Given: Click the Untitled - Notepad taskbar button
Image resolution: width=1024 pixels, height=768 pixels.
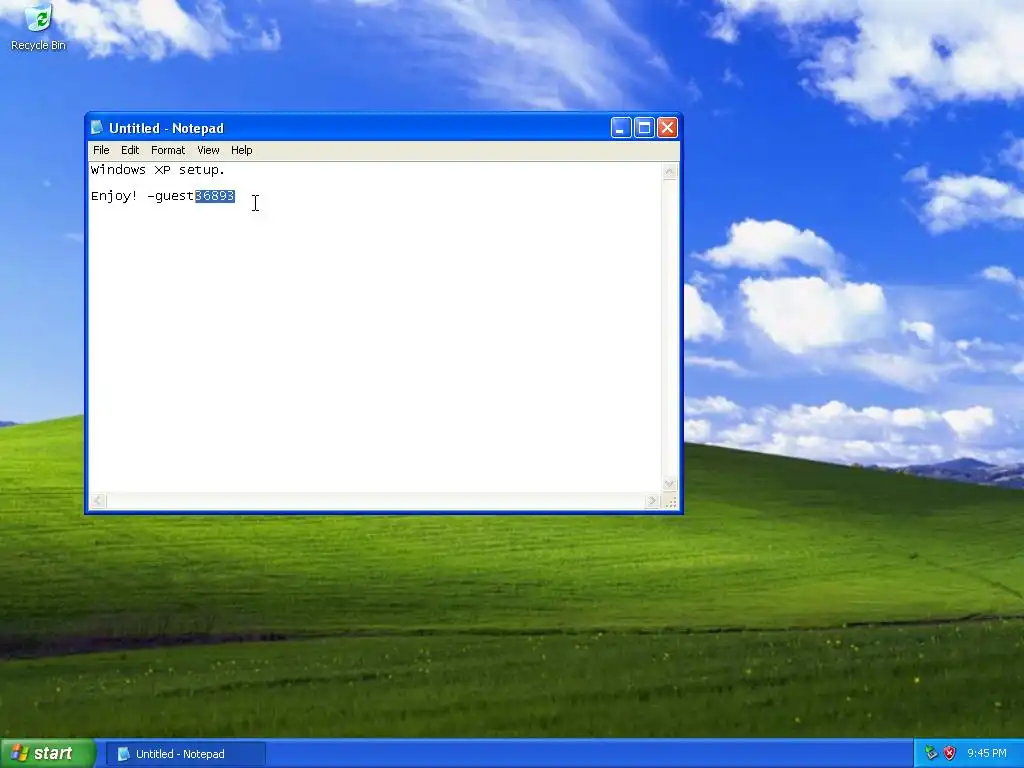Looking at the screenshot, I should point(185,754).
